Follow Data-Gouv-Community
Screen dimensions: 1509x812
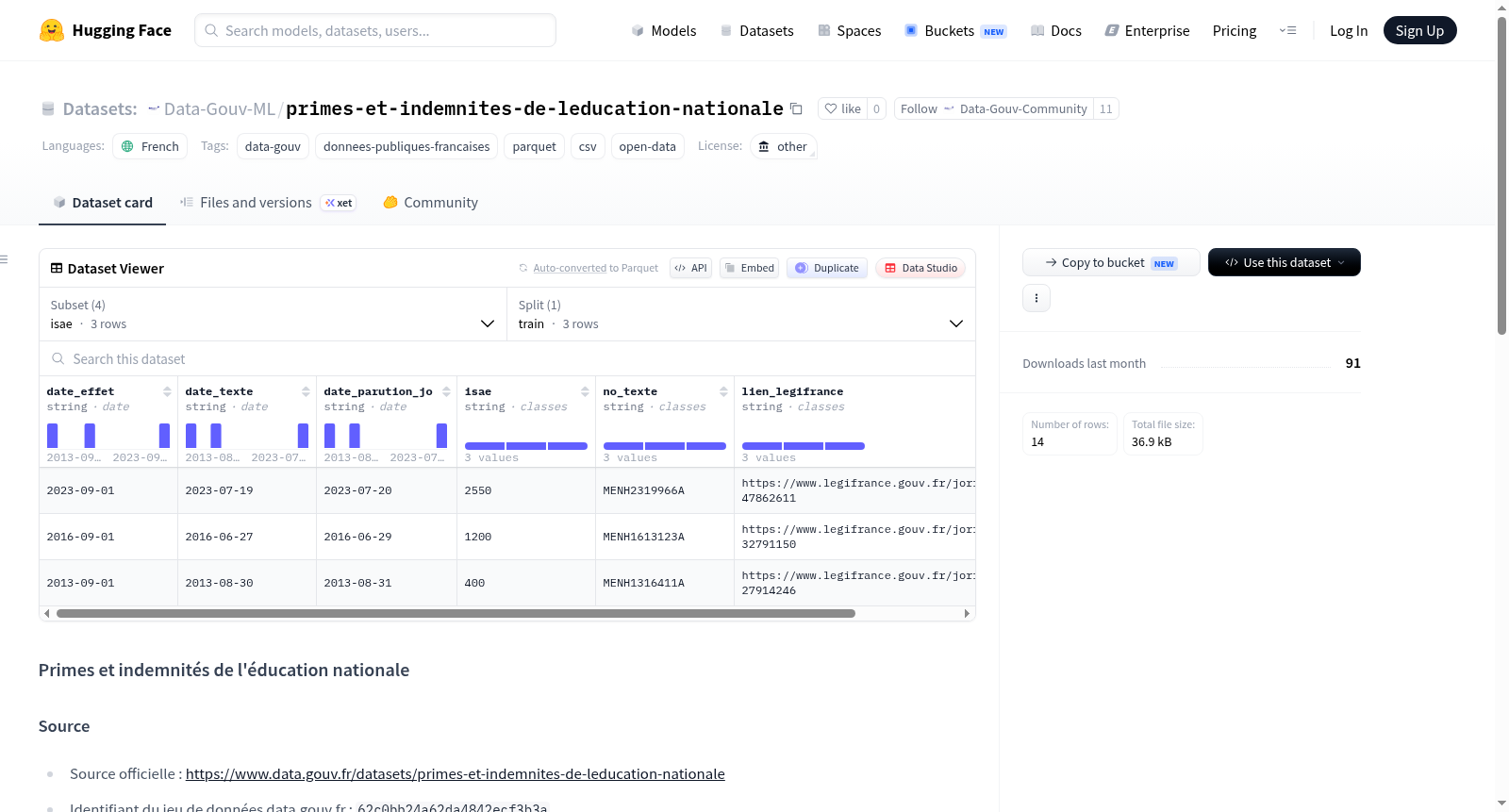pos(994,108)
